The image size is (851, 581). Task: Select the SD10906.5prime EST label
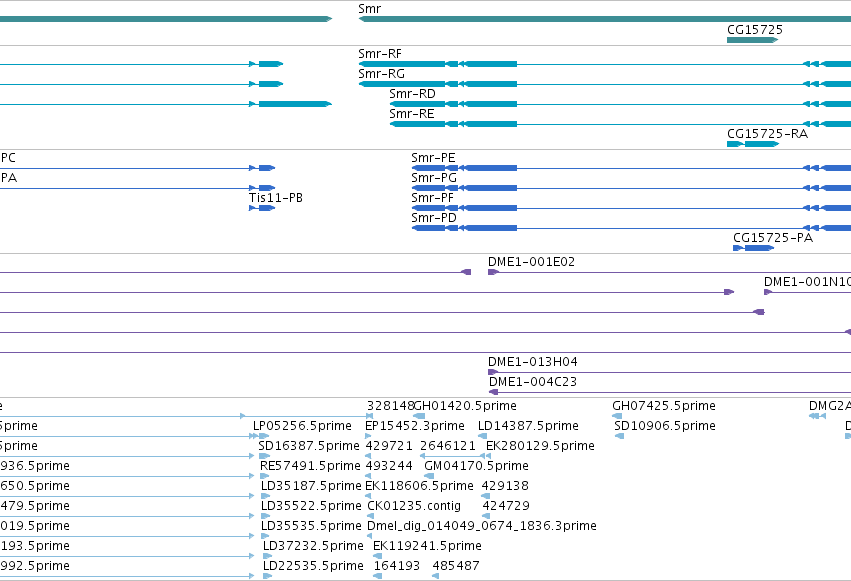tap(665, 426)
